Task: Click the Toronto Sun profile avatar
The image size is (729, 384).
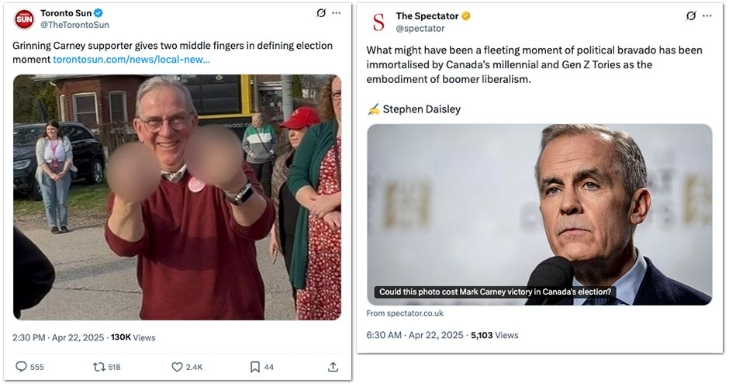Action: 24,20
